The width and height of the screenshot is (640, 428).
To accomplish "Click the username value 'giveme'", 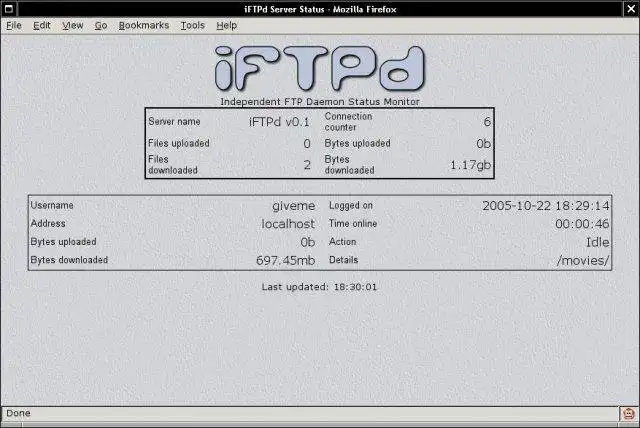I will coord(293,206).
